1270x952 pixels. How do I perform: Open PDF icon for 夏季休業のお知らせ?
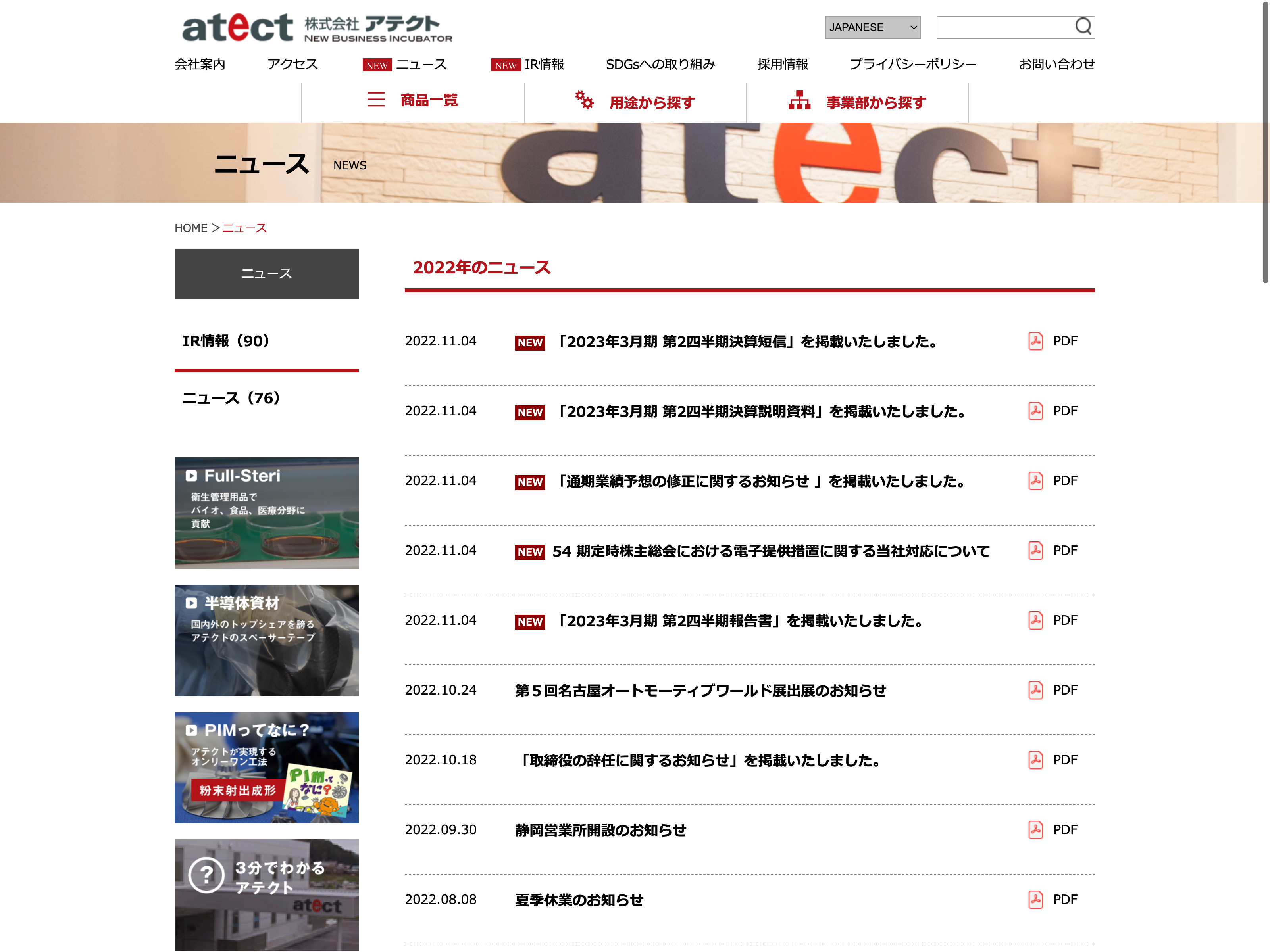[1035, 900]
